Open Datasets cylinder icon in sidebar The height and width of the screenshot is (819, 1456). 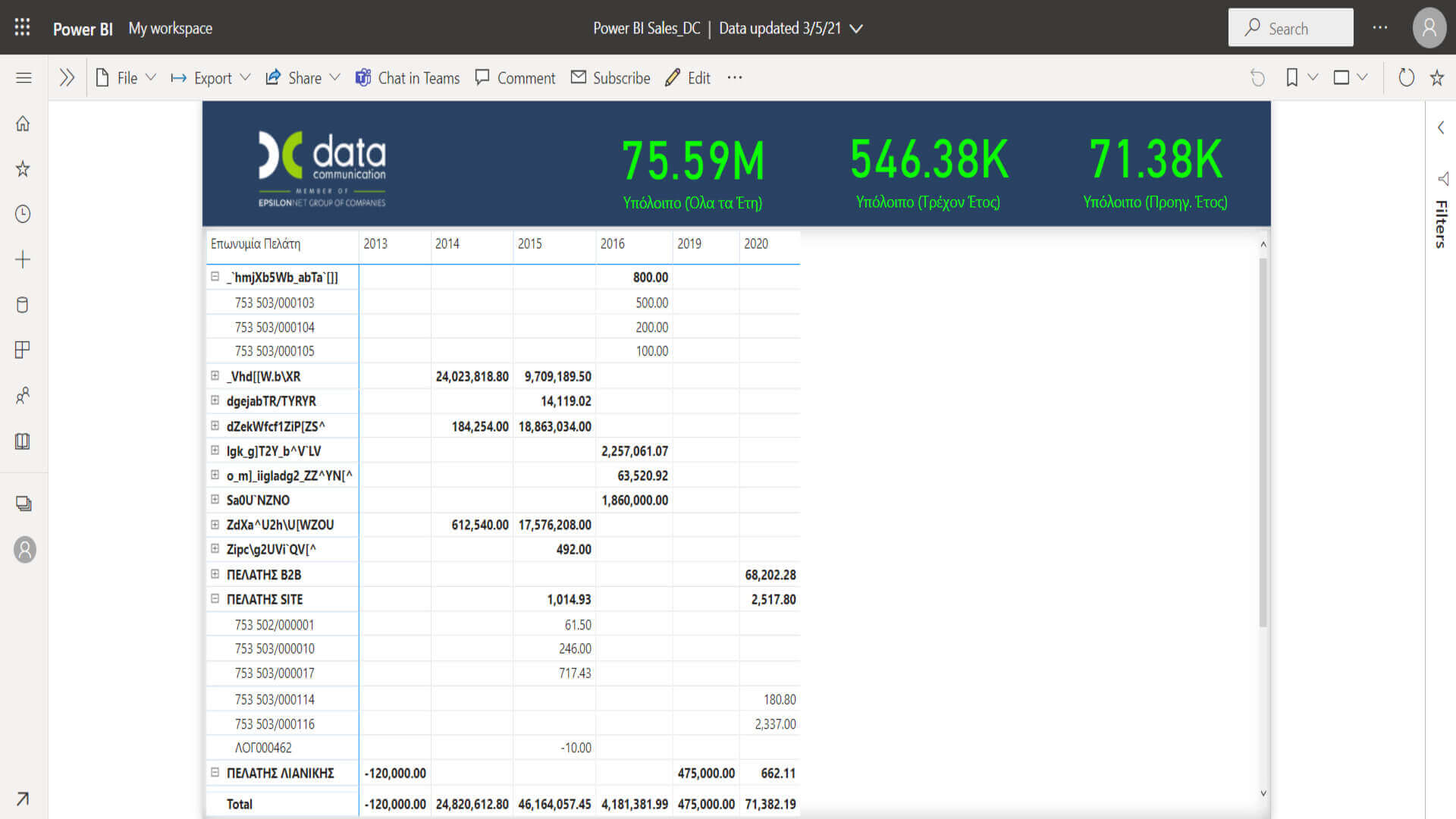(x=23, y=305)
